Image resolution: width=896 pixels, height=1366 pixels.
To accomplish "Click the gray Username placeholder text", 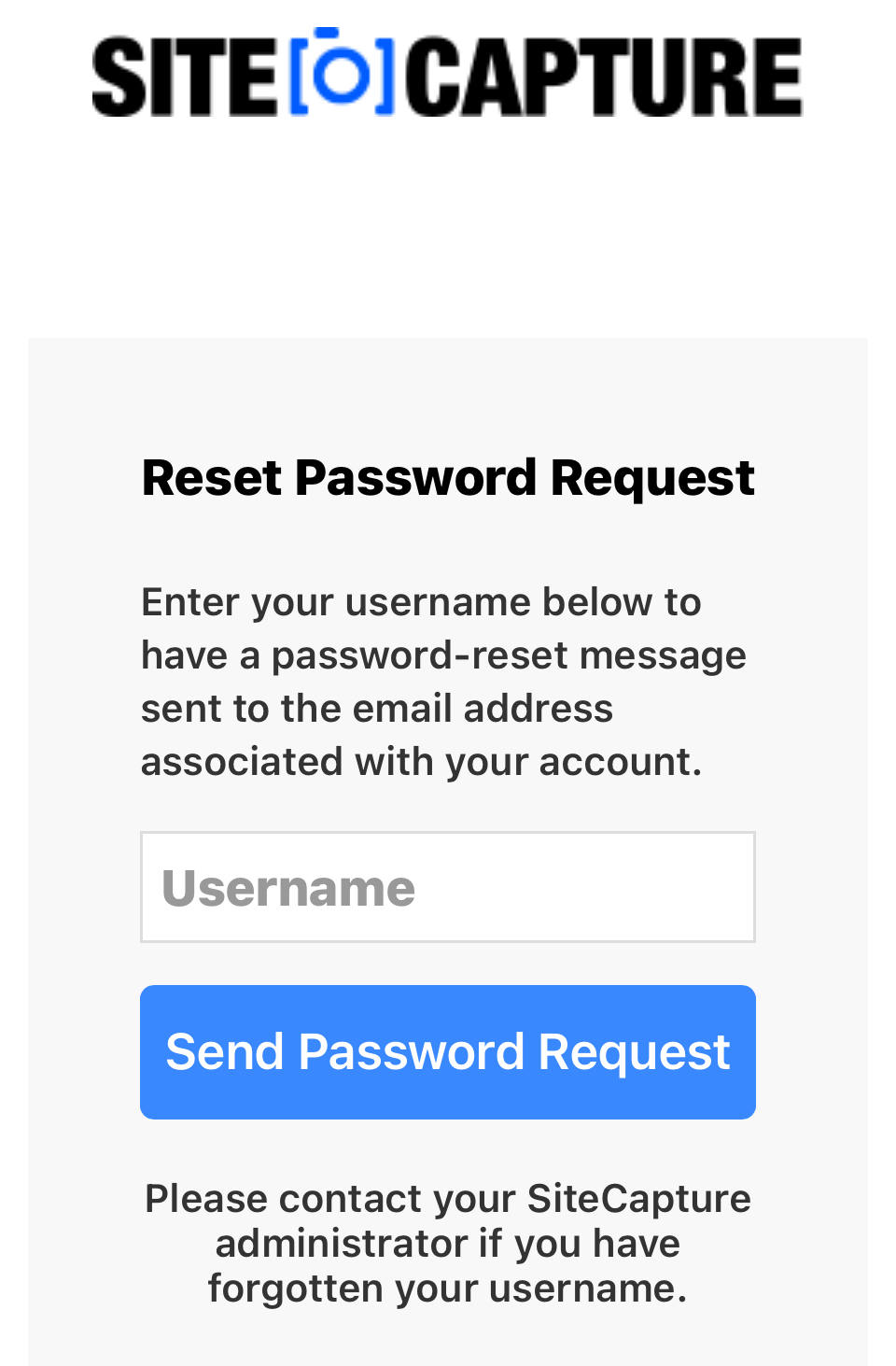I will 288,888.
